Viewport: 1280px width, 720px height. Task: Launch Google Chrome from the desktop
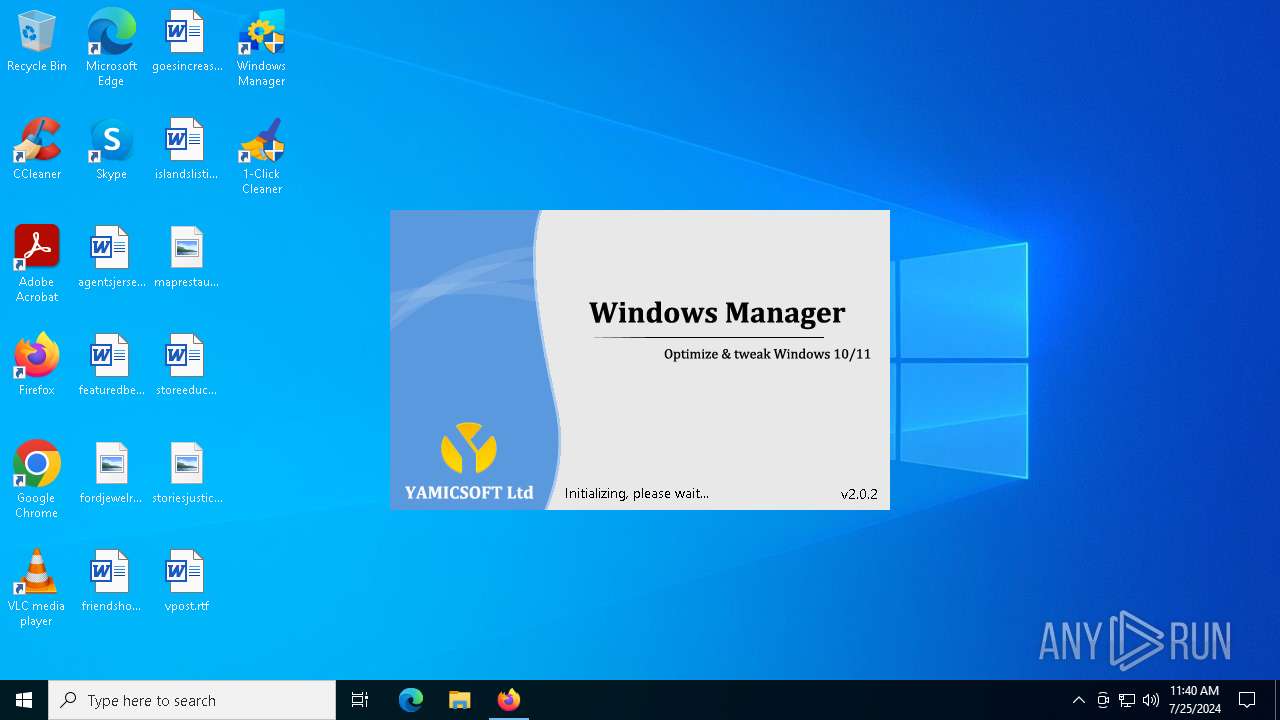tap(37, 480)
